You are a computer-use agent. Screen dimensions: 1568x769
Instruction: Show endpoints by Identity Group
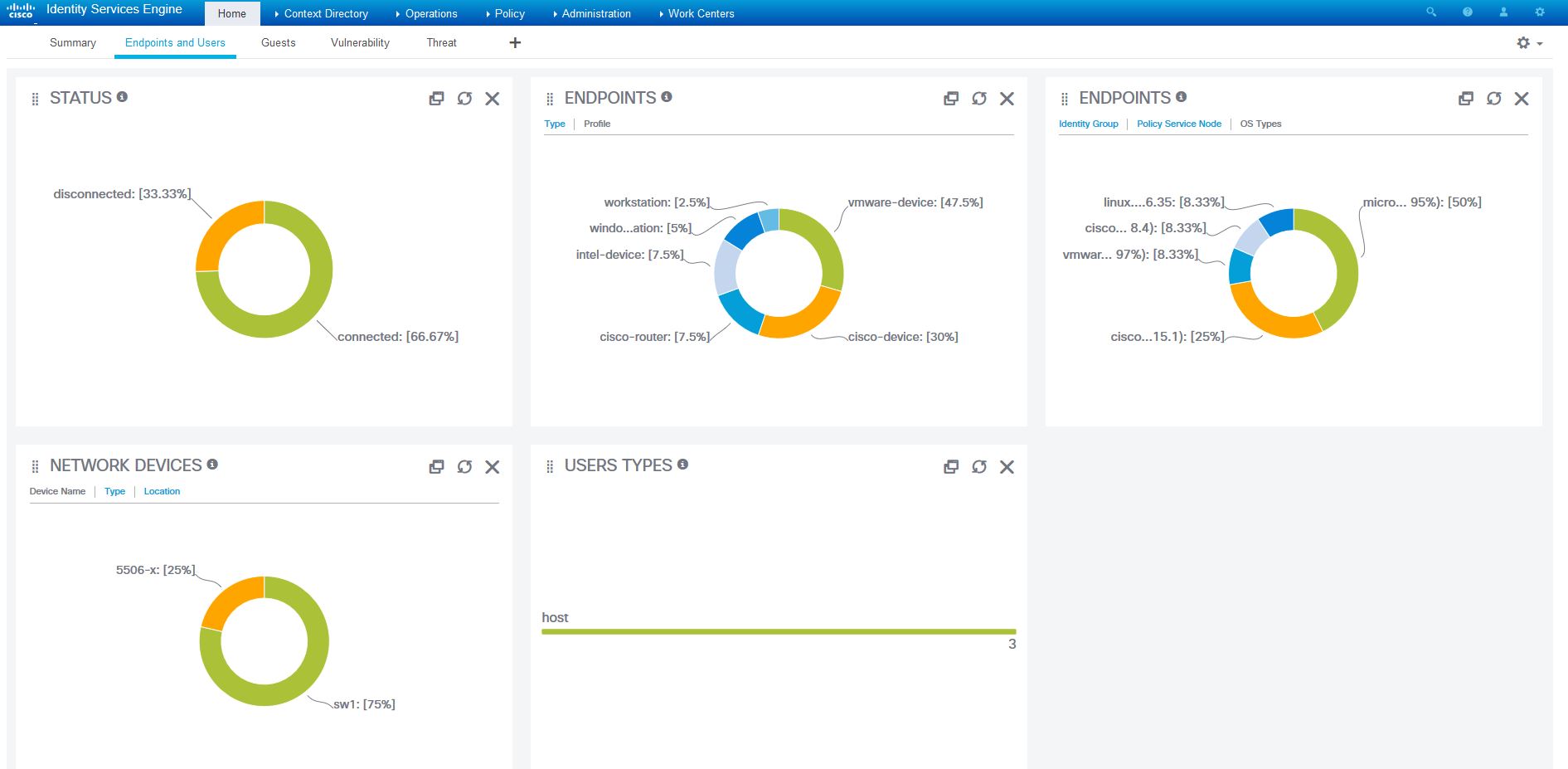pos(1089,124)
